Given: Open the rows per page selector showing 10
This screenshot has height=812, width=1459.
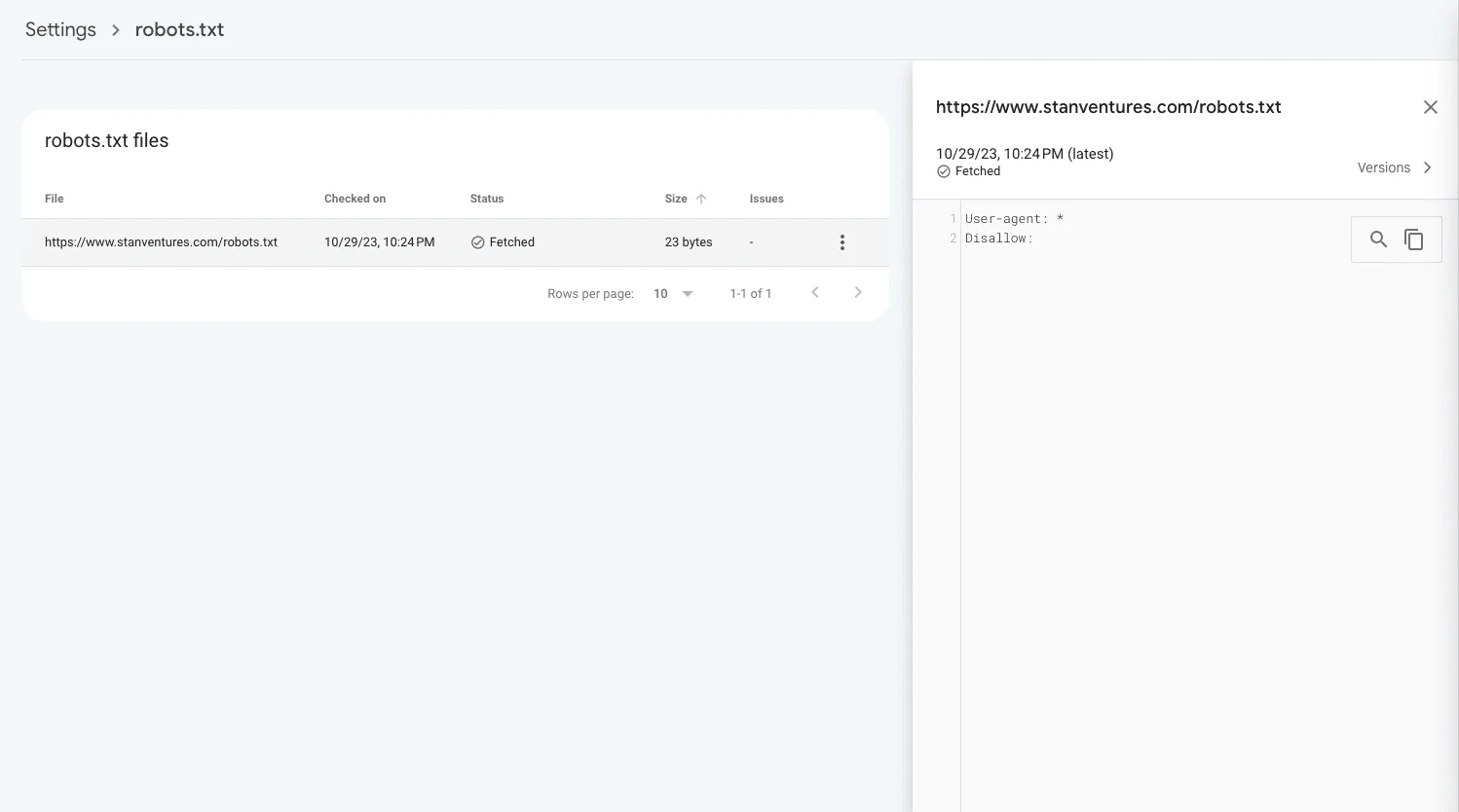Looking at the screenshot, I should pyautogui.click(x=671, y=292).
